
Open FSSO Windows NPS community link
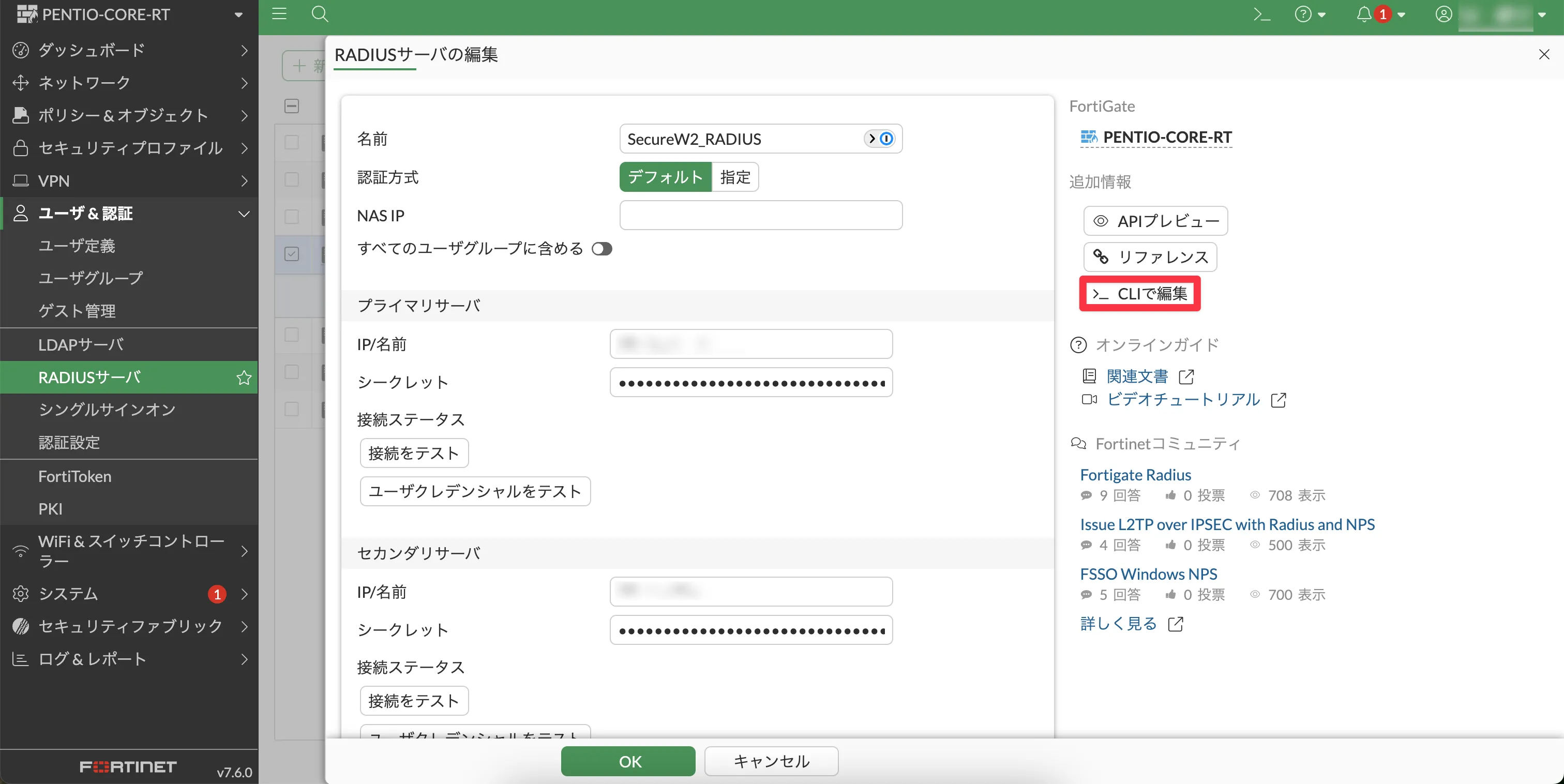(x=1149, y=575)
